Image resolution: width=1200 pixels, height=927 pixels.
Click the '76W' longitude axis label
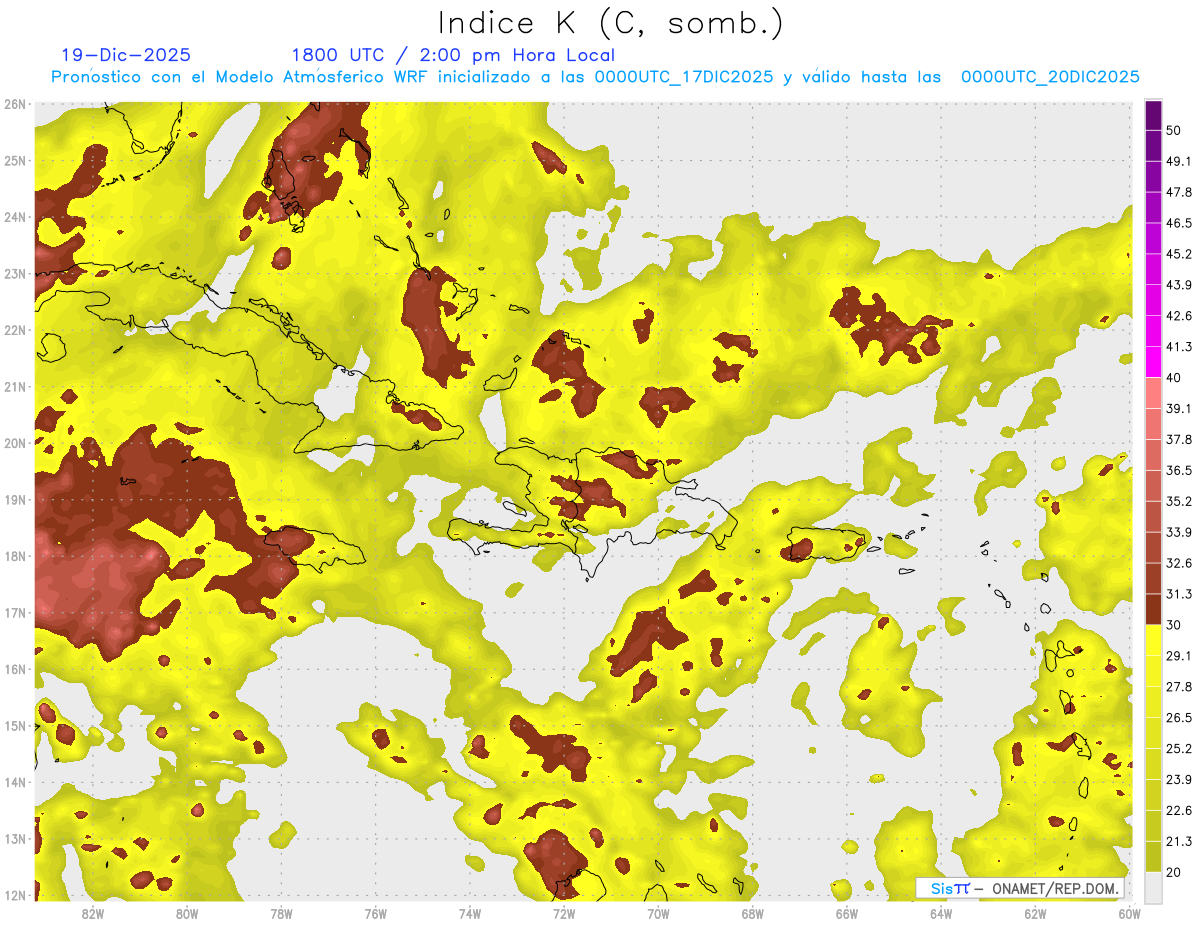coord(375,914)
